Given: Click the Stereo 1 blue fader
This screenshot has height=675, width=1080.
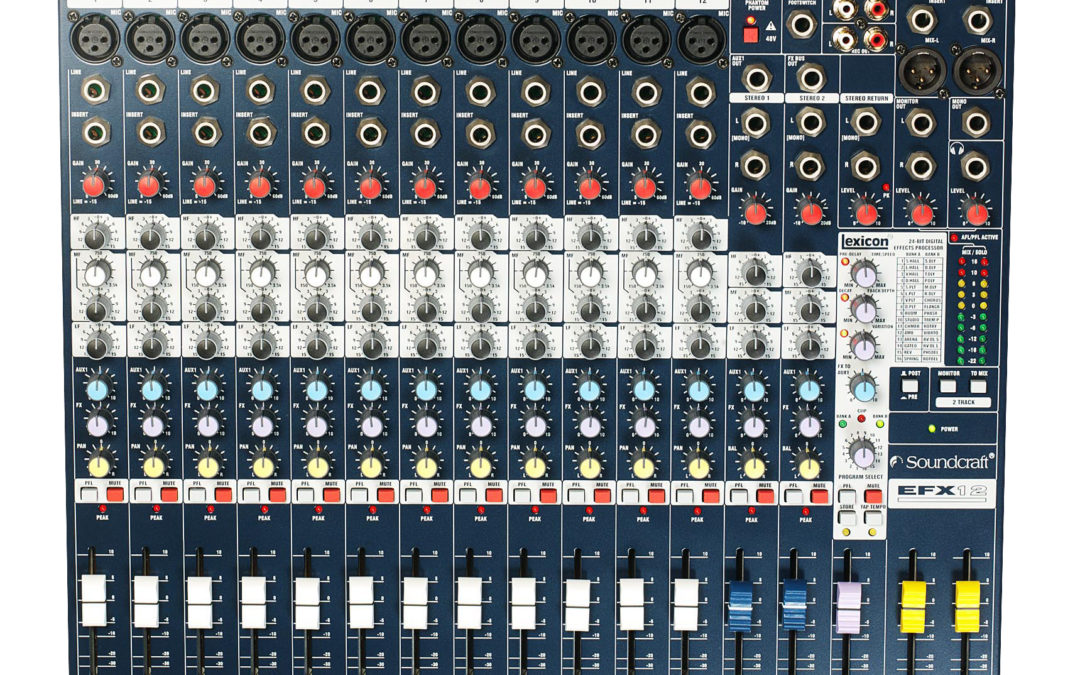Looking at the screenshot, I should click(x=740, y=605).
